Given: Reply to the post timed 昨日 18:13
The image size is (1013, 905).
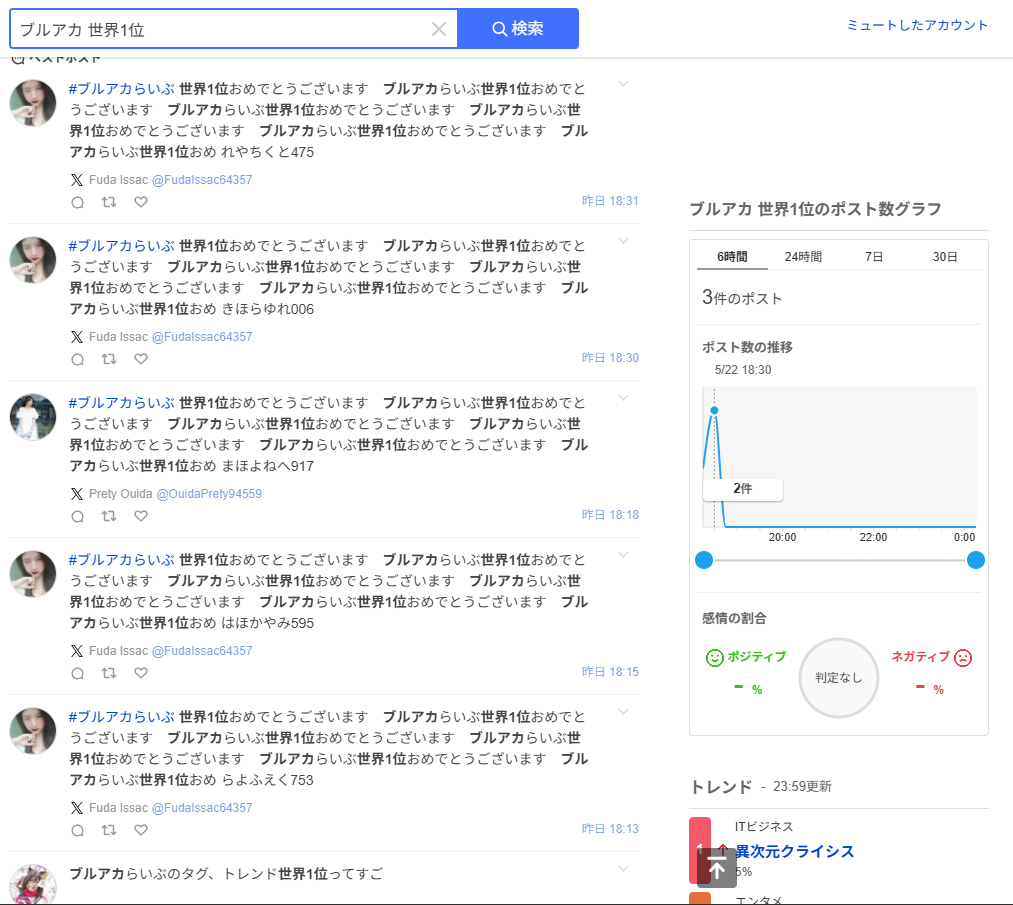Looking at the screenshot, I should tap(78, 830).
